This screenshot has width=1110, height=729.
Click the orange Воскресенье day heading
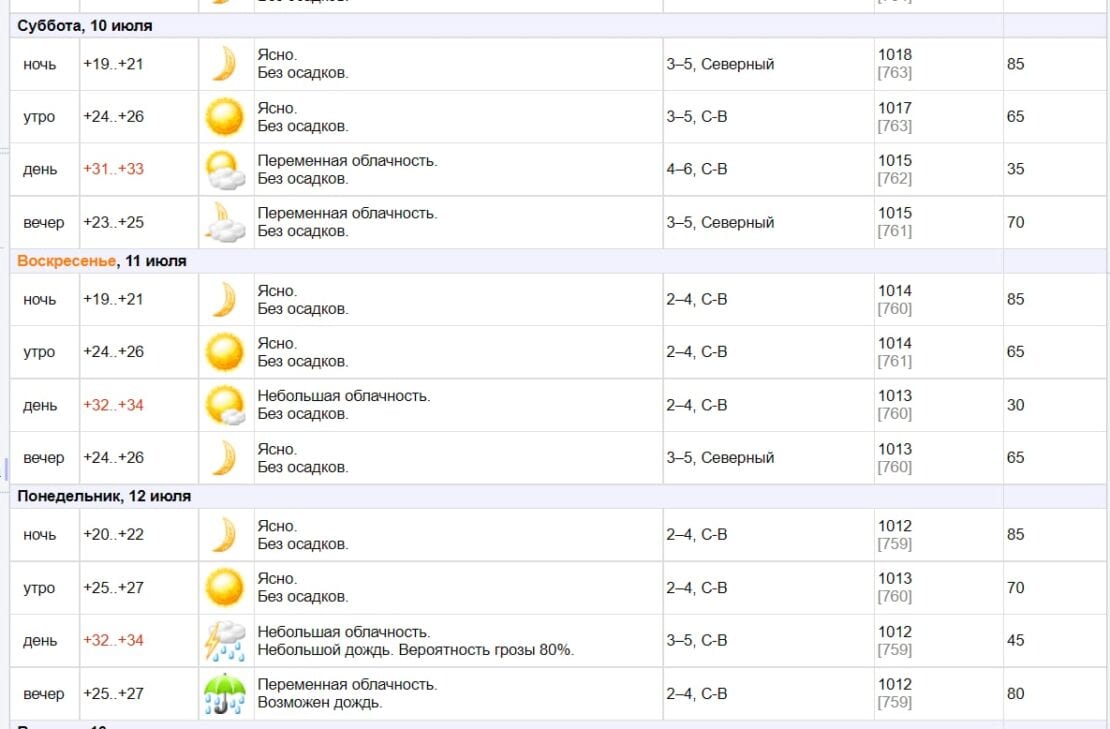pos(67,260)
